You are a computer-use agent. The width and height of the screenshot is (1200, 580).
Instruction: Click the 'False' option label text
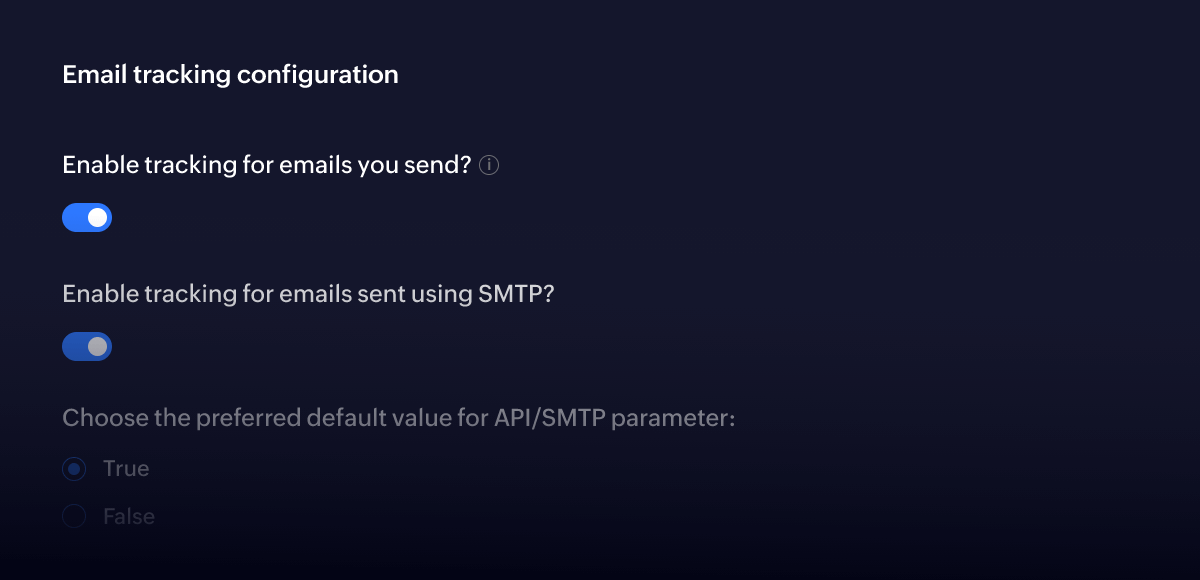129,517
